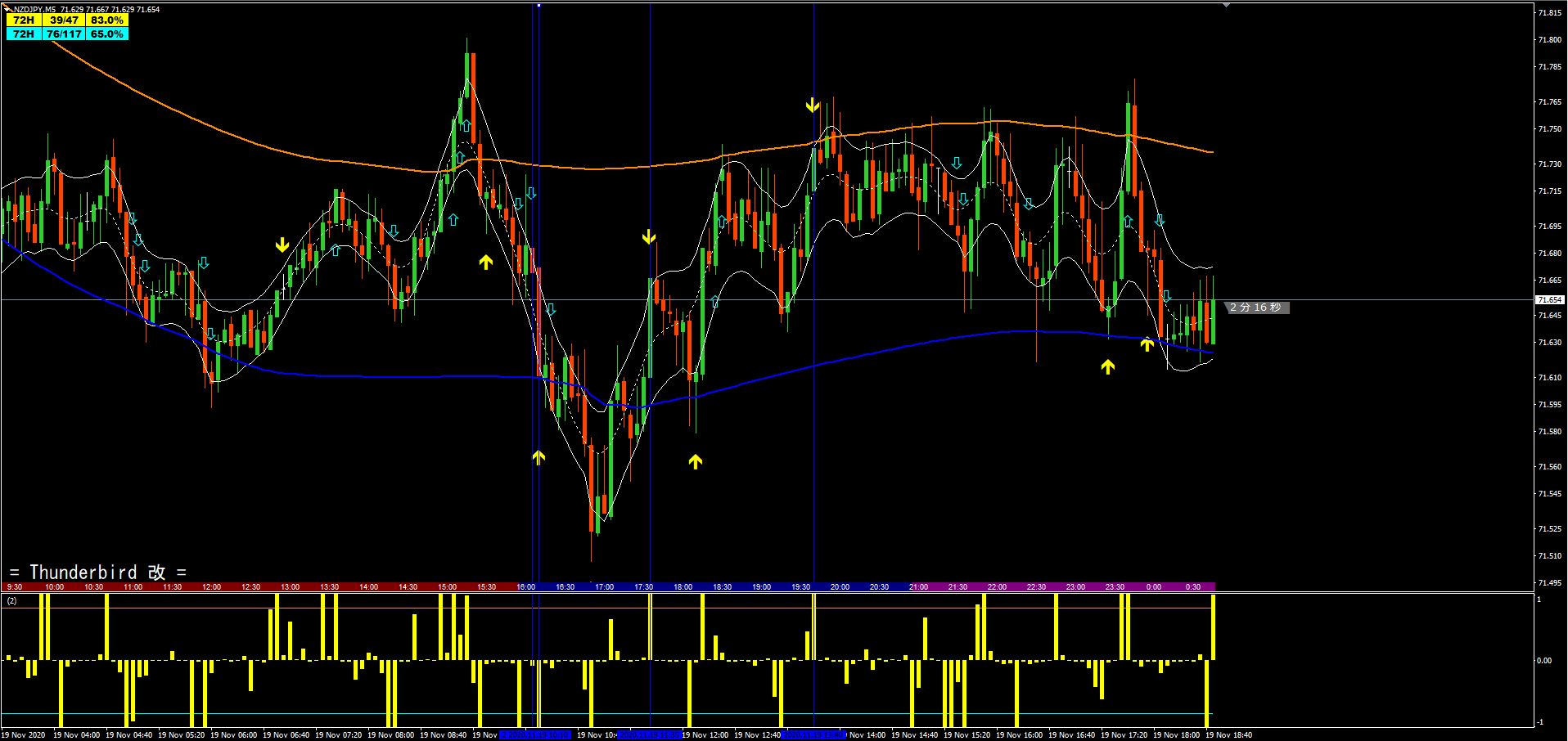Click the yellow up arrow near 15:30

(486, 262)
